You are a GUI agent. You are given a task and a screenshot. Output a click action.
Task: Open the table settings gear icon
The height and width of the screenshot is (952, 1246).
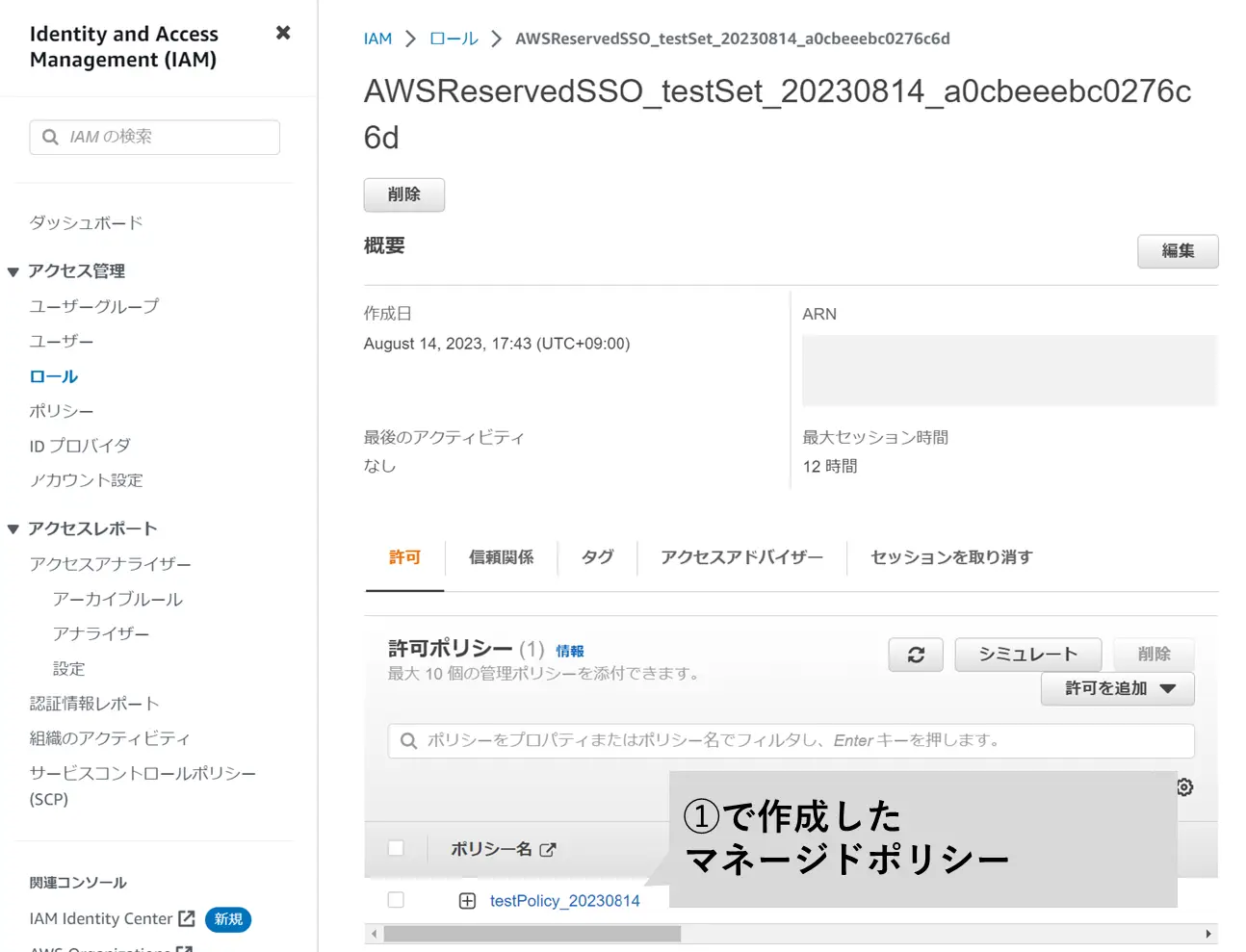(1185, 787)
